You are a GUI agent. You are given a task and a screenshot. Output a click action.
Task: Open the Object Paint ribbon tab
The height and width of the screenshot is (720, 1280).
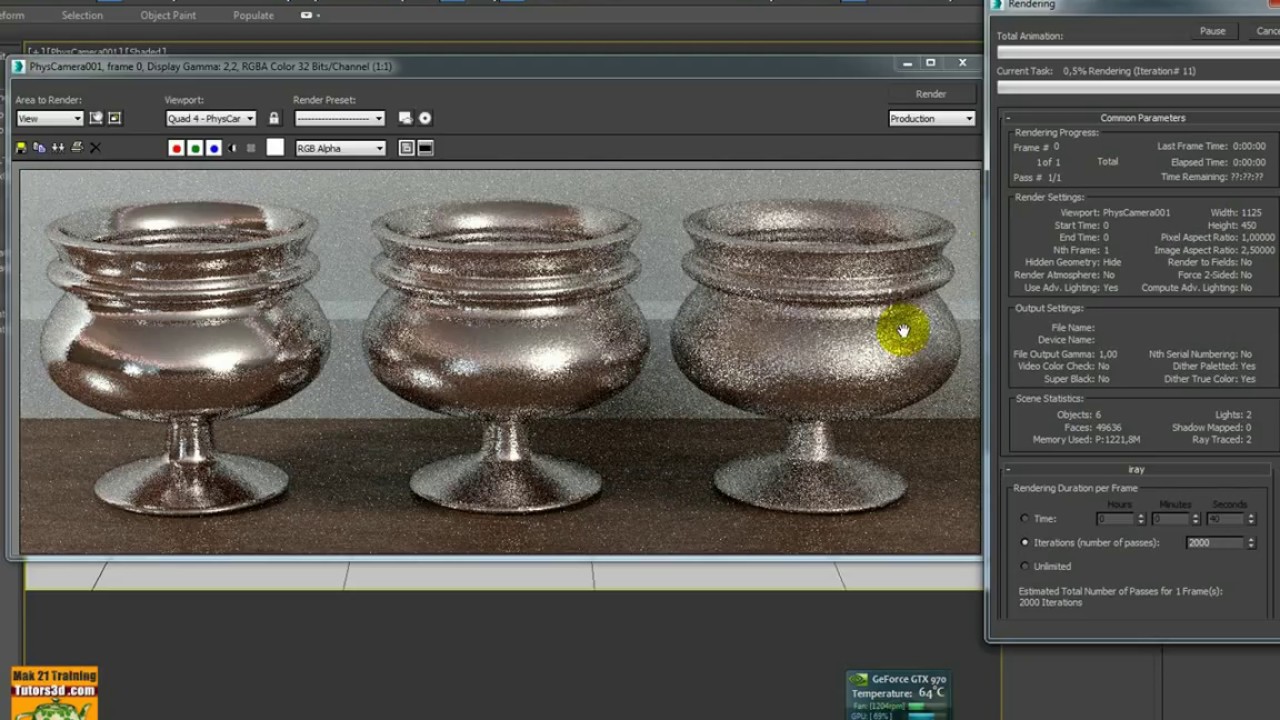click(168, 15)
